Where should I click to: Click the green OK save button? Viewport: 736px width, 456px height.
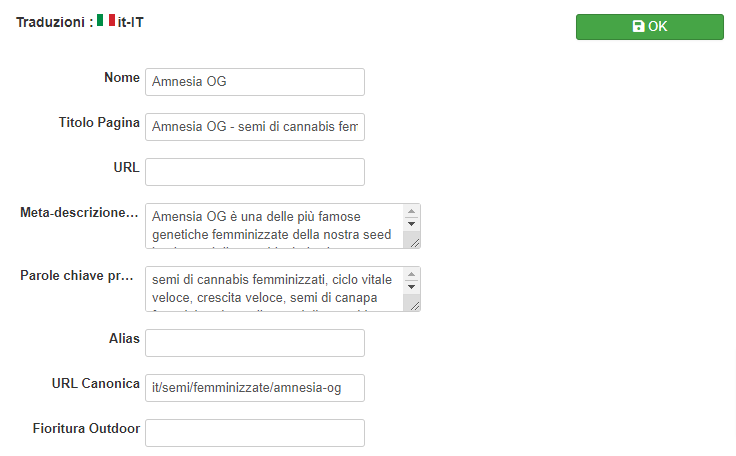(x=650, y=27)
